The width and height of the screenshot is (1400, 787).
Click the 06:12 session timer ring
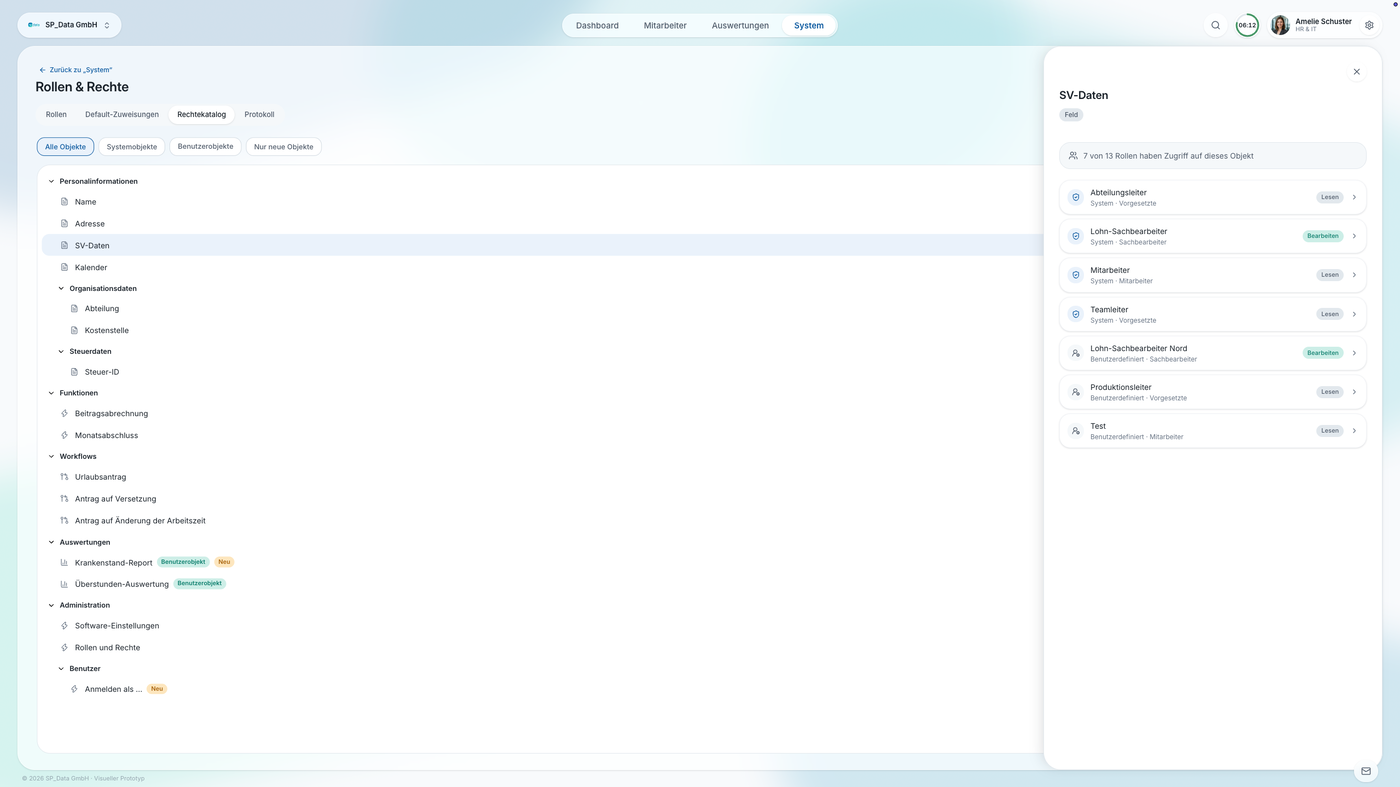pyautogui.click(x=1247, y=25)
